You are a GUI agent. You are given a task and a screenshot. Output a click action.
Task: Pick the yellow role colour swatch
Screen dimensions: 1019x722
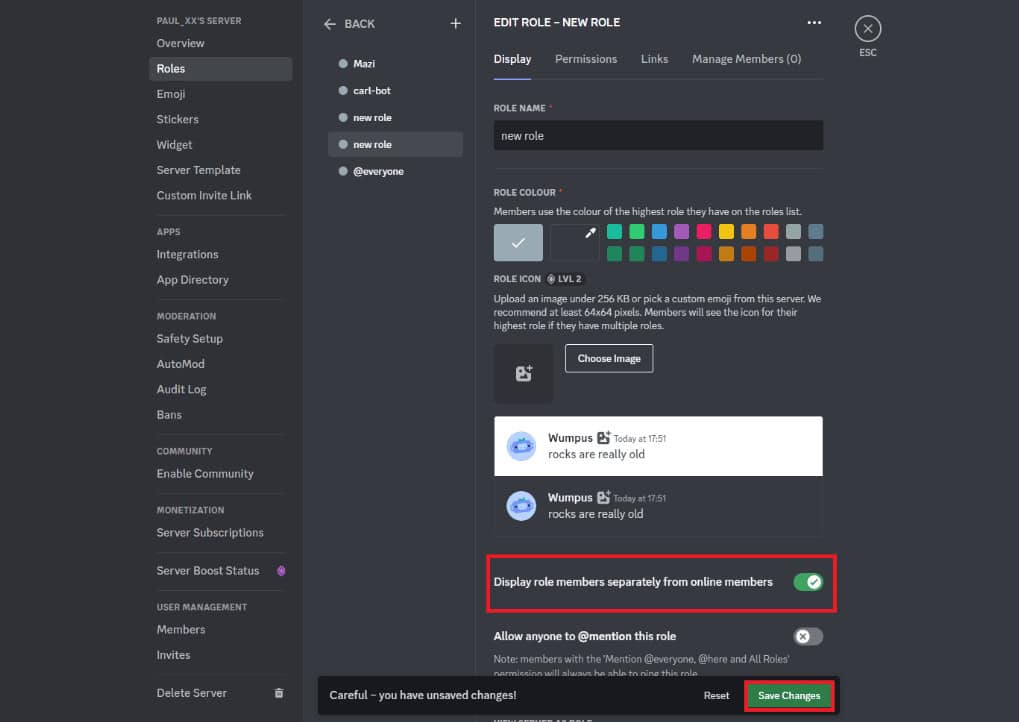point(726,231)
